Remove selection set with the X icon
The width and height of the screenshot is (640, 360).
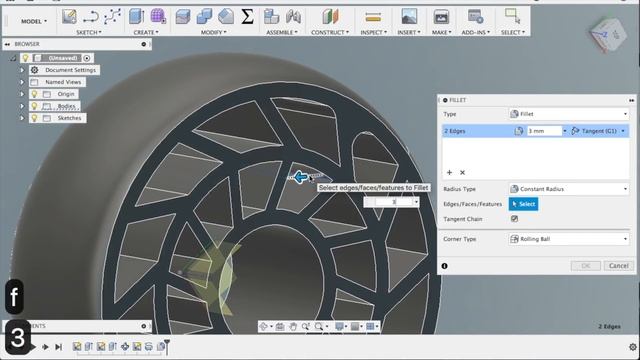[x=462, y=173]
